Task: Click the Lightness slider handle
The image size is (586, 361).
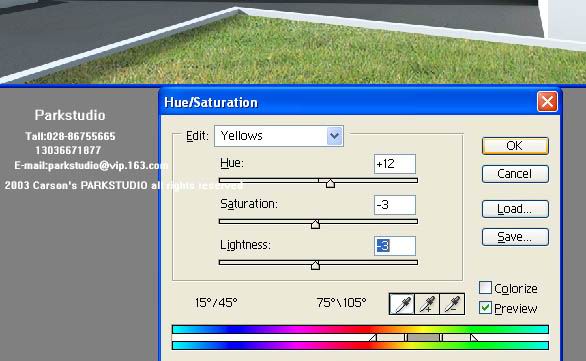Action: (315, 265)
